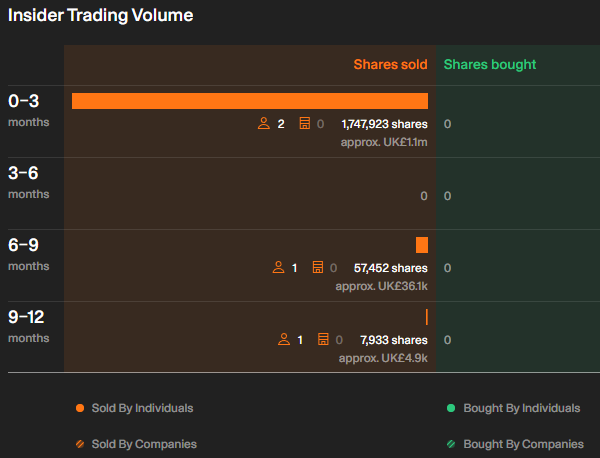Click the striped Sold By Companies legend marker
This screenshot has height=458, width=600.
pos(80,444)
